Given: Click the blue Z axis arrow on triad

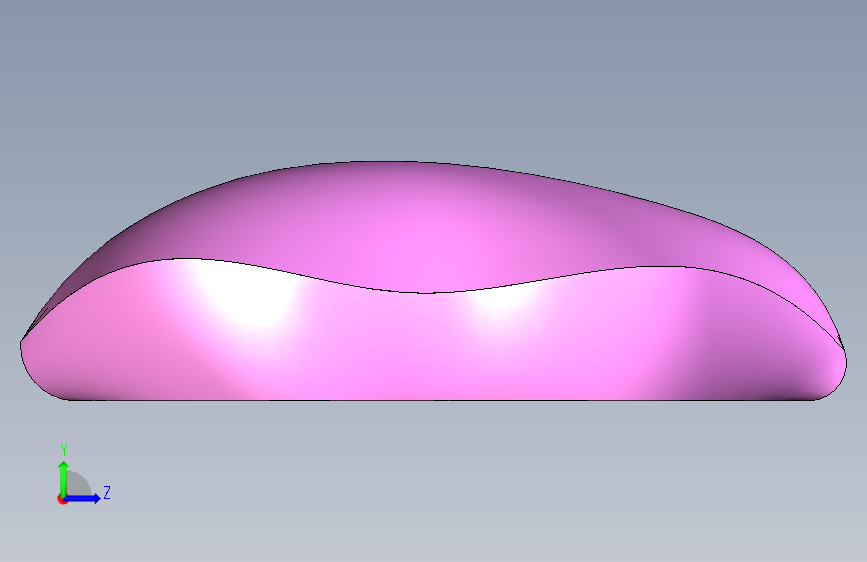Looking at the screenshot, I should pyautogui.click(x=84, y=498).
